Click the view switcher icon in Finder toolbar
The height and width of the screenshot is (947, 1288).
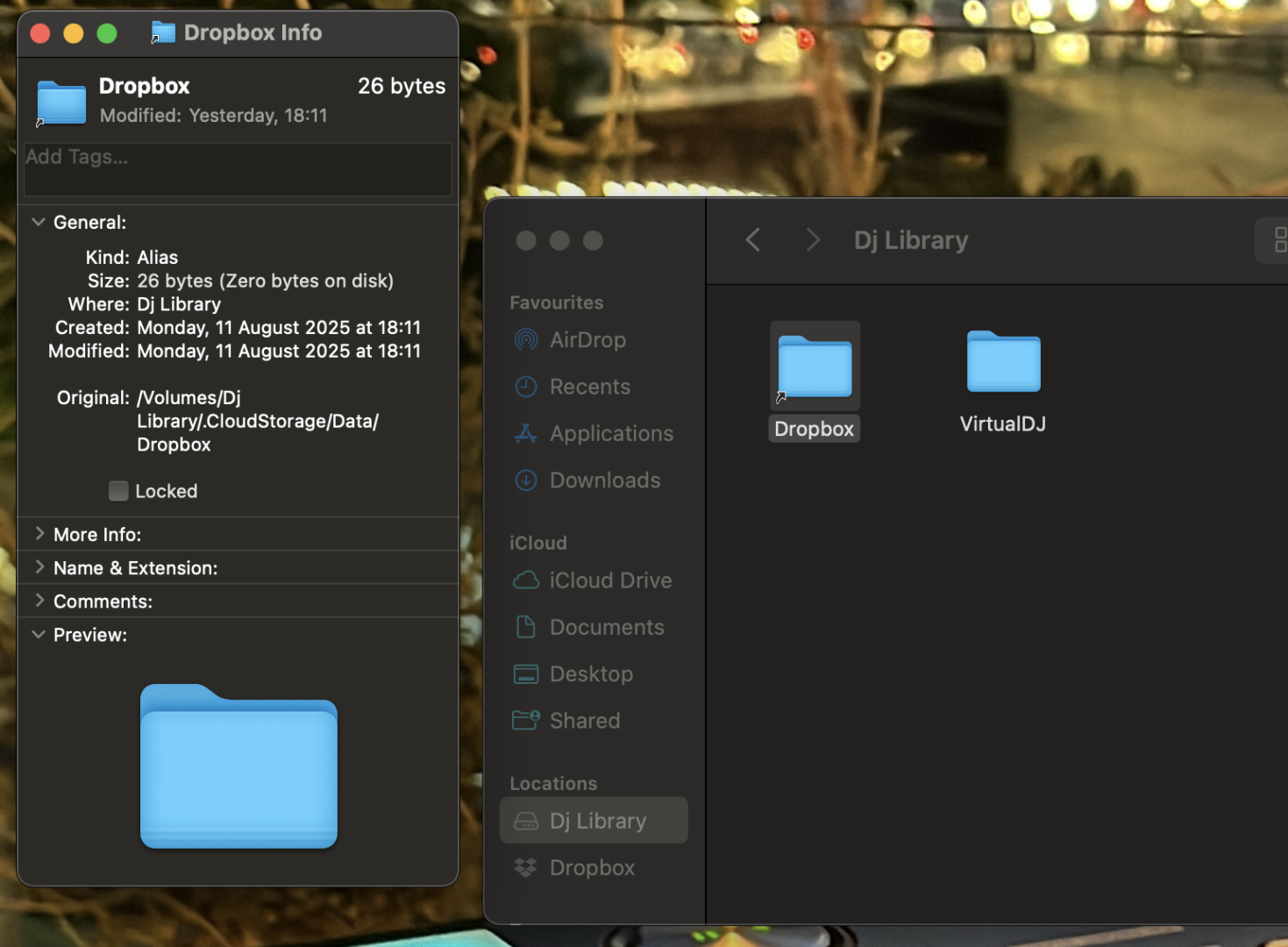click(x=1278, y=240)
